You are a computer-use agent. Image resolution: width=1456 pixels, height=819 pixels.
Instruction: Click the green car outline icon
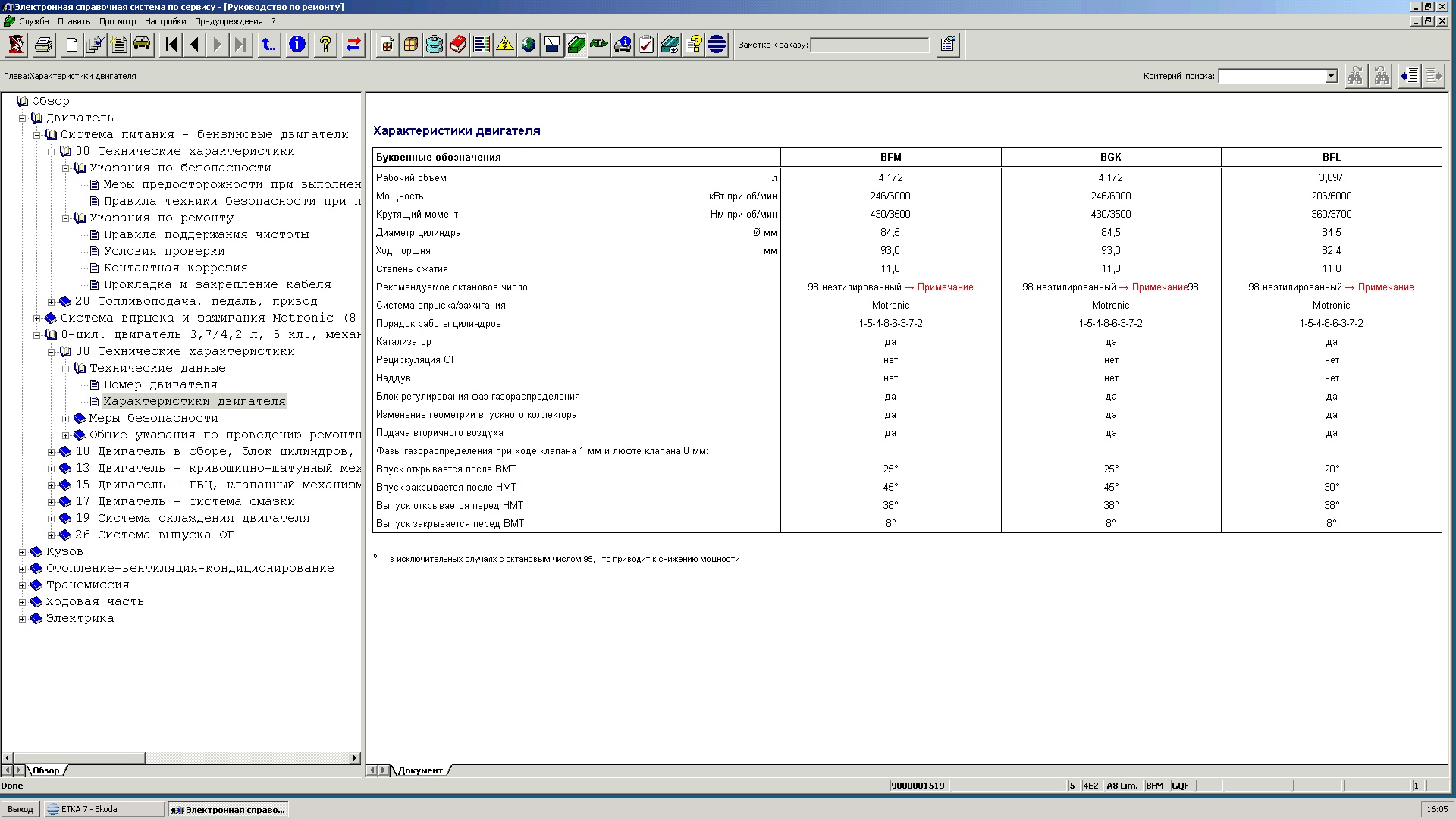pos(599,45)
